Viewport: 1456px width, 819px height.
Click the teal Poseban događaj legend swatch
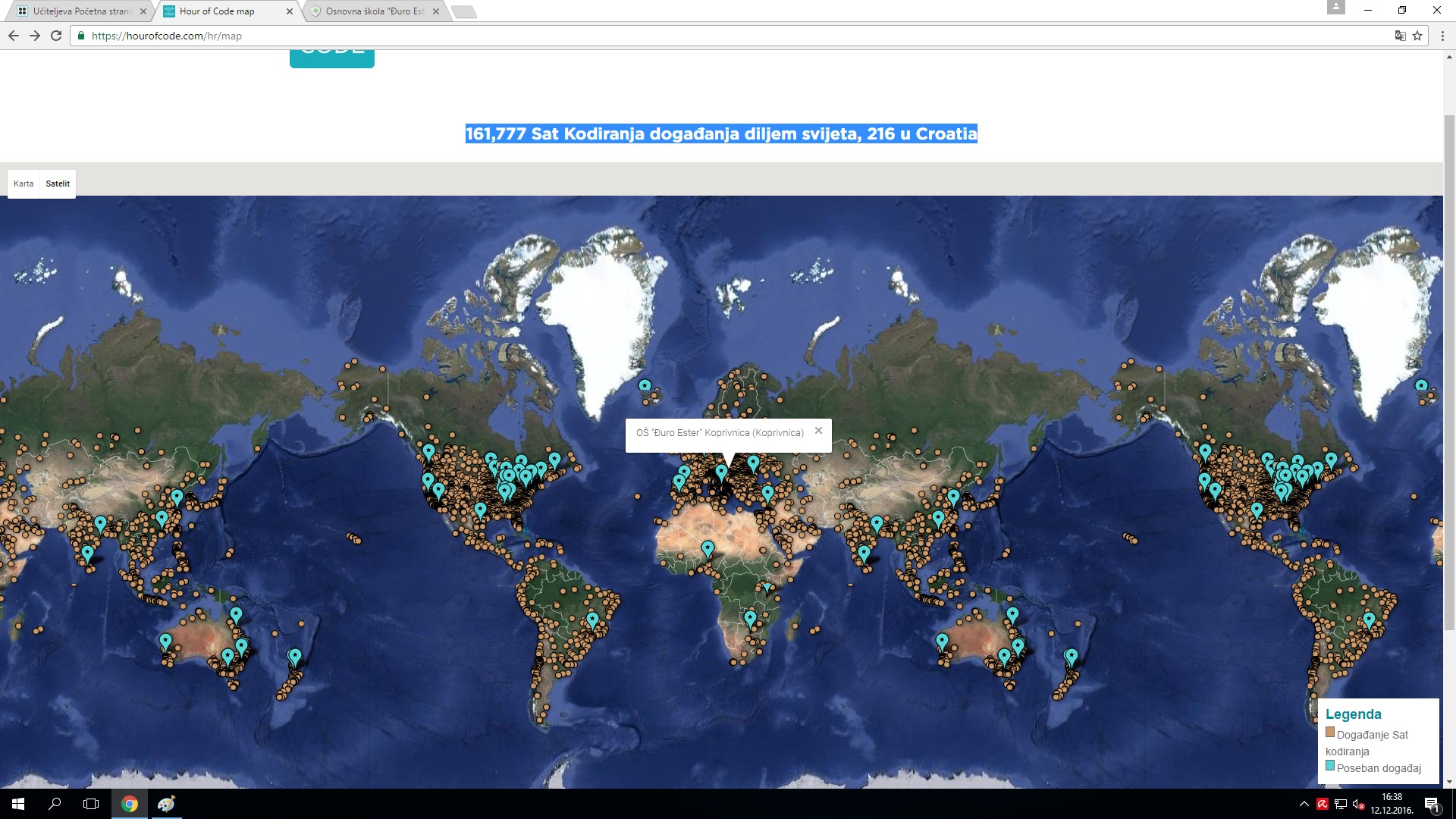(1330, 766)
